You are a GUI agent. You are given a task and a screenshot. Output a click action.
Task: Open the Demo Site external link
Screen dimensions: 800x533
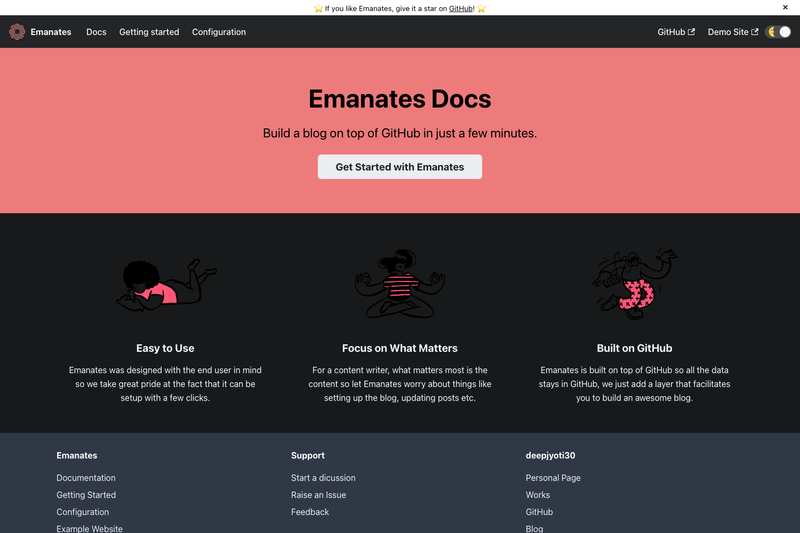tap(733, 32)
